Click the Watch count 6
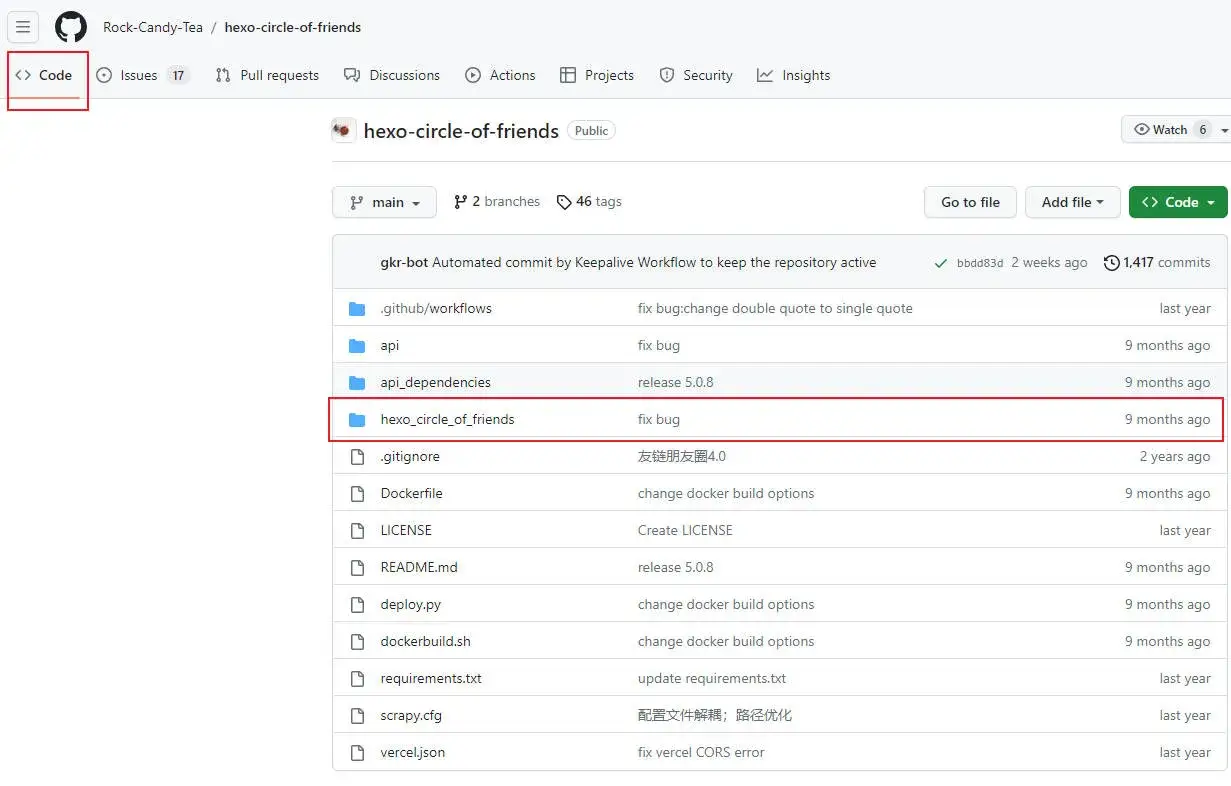 click(1203, 130)
